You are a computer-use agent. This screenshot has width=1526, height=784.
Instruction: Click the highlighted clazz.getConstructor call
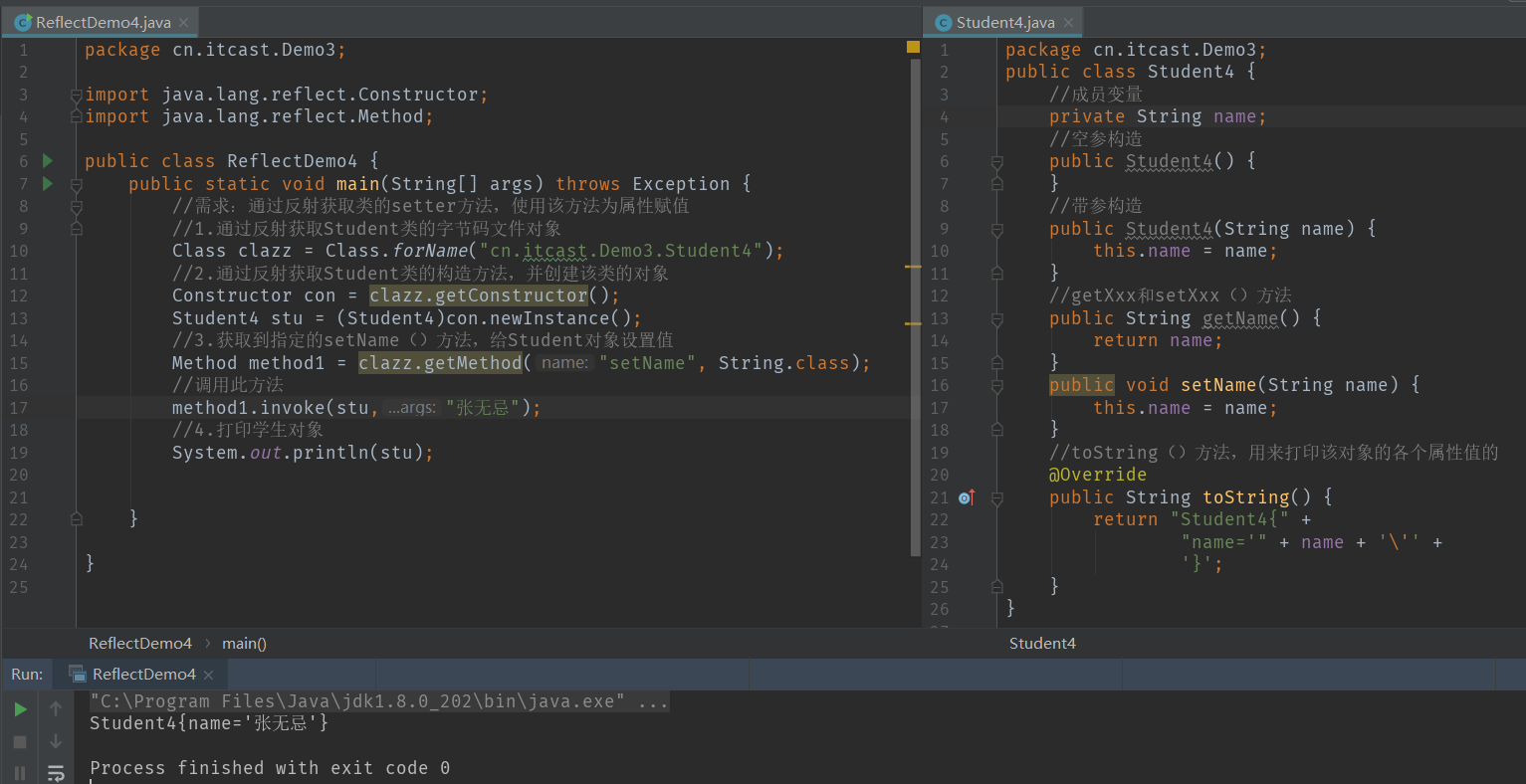coord(479,295)
